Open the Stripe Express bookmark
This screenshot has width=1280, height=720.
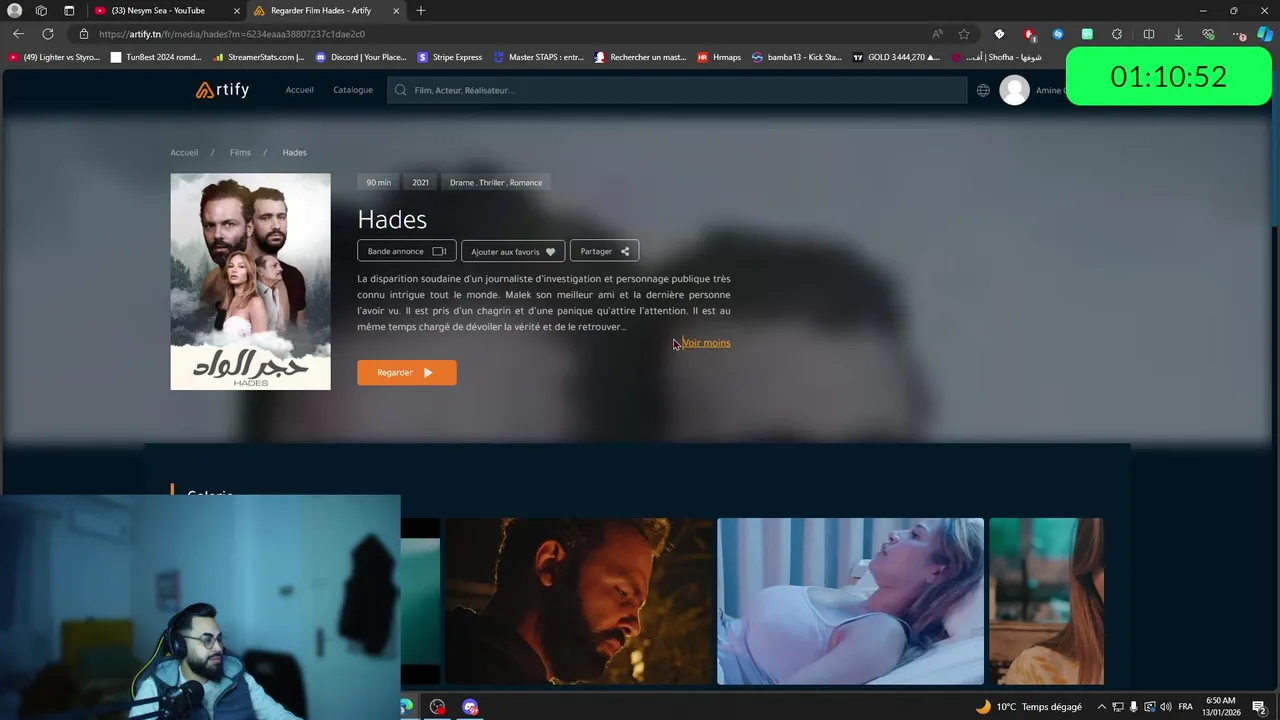point(450,57)
